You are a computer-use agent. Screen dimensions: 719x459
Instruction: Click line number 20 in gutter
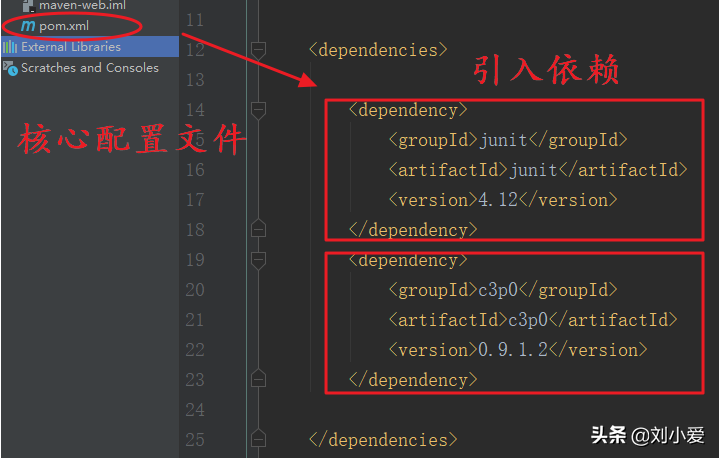[195, 290]
